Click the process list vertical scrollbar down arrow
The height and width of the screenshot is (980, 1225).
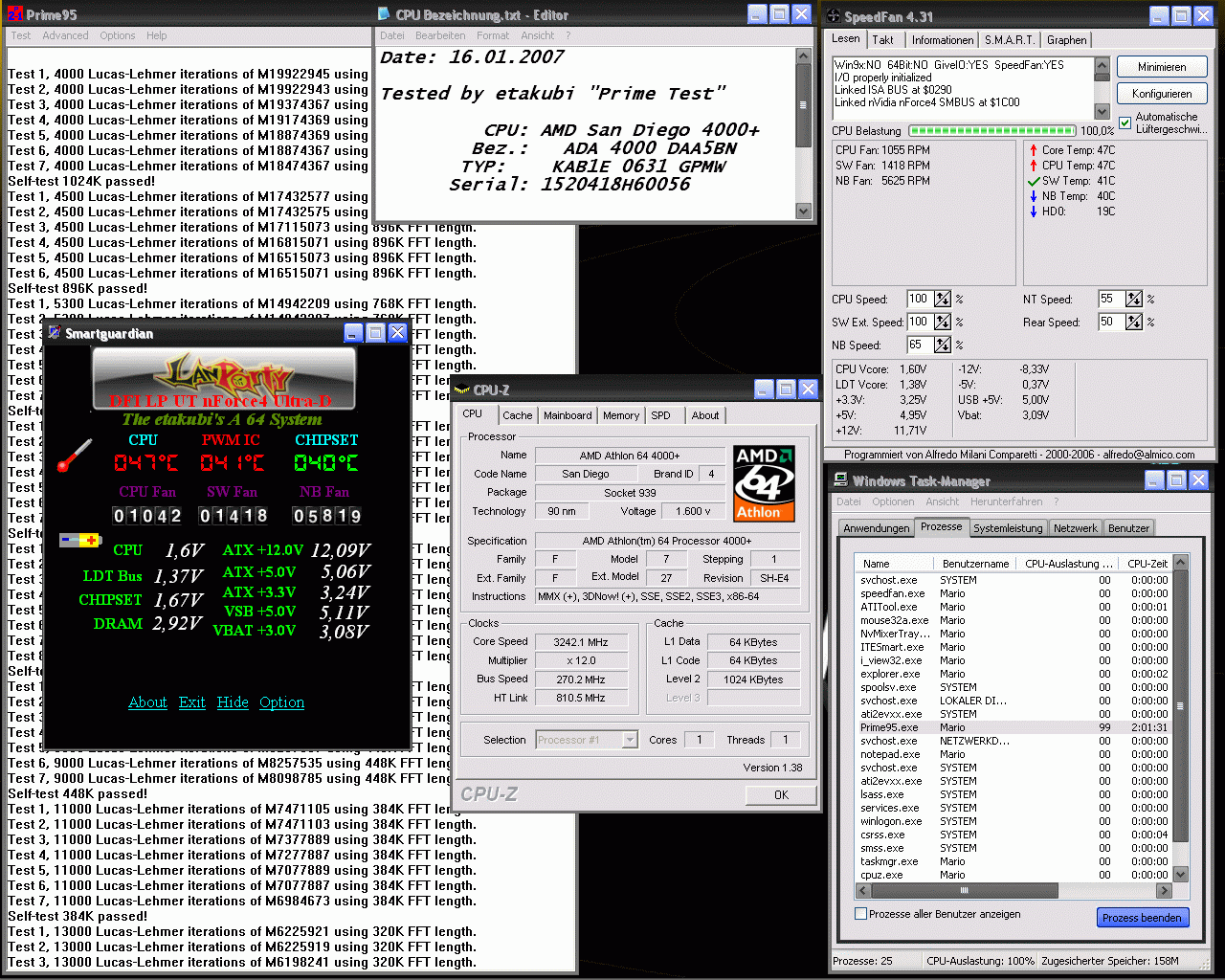click(1180, 874)
